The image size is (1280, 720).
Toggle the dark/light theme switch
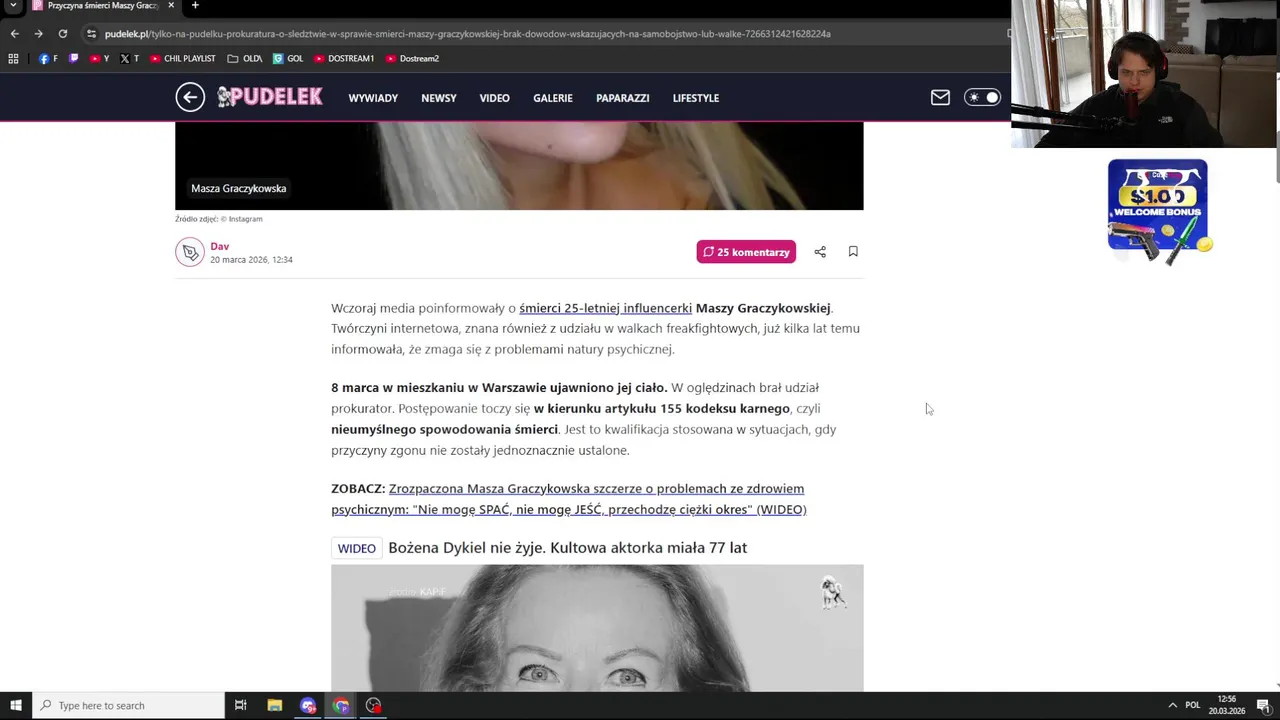[x=982, y=97]
